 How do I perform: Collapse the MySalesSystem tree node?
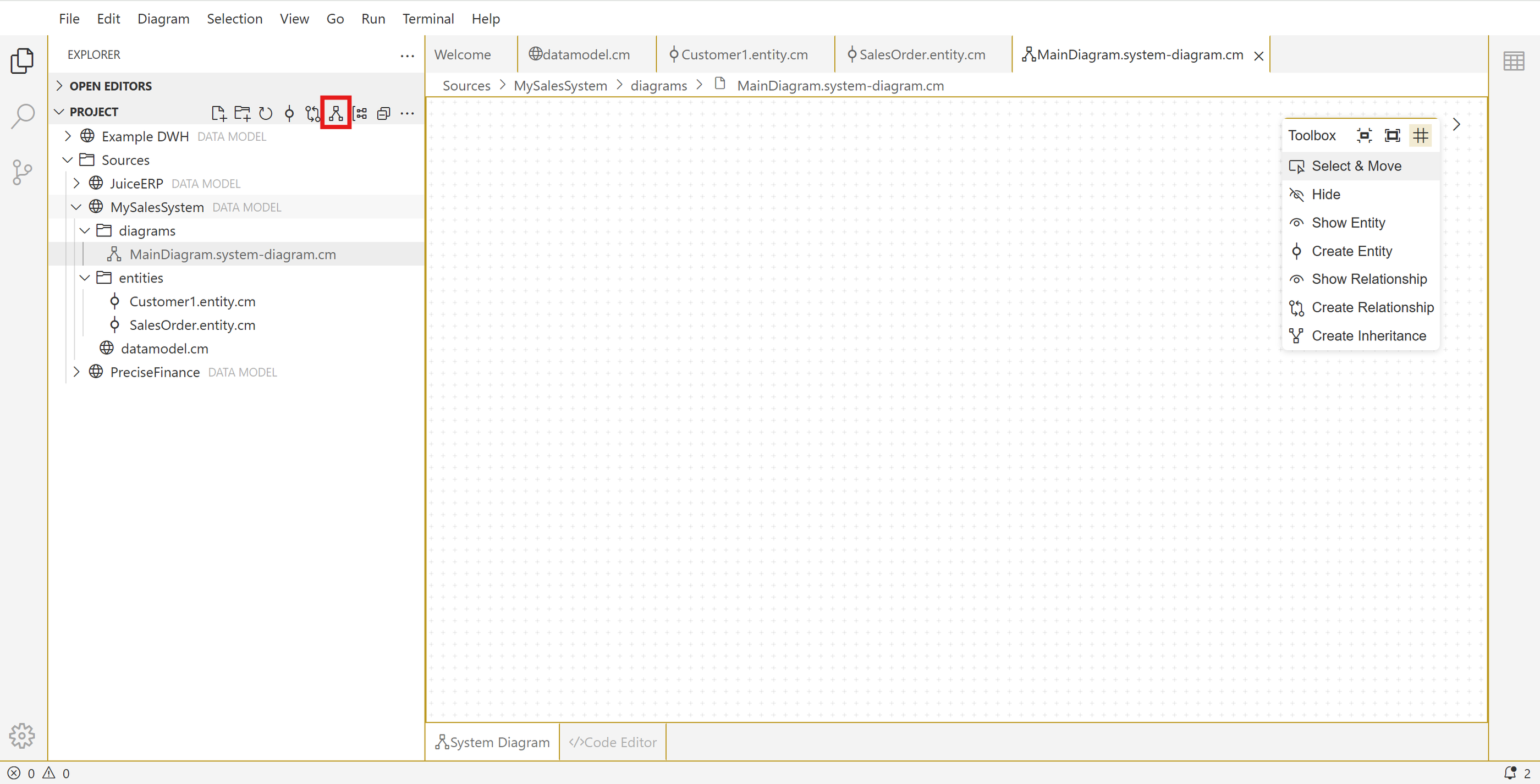click(76, 207)
